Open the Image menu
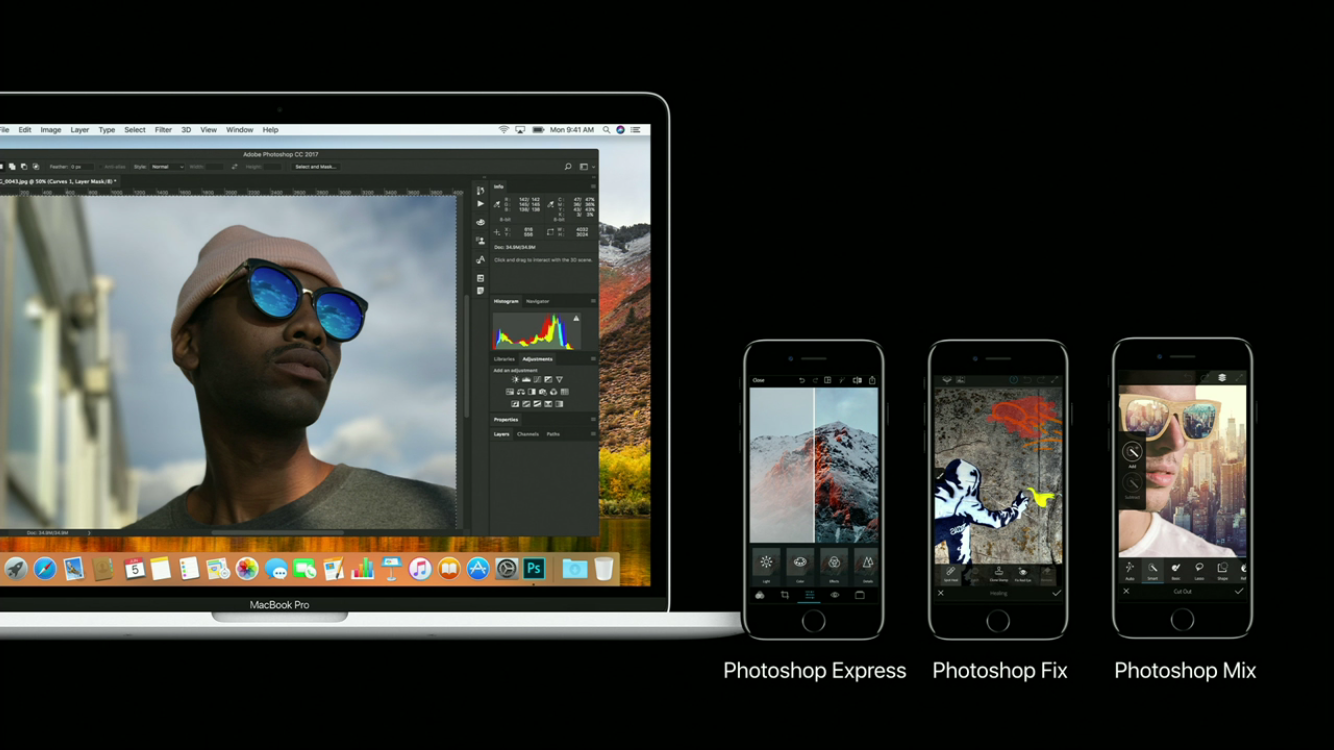Image resolution: width=1334 pixels, height=750 pixels. 51,130
